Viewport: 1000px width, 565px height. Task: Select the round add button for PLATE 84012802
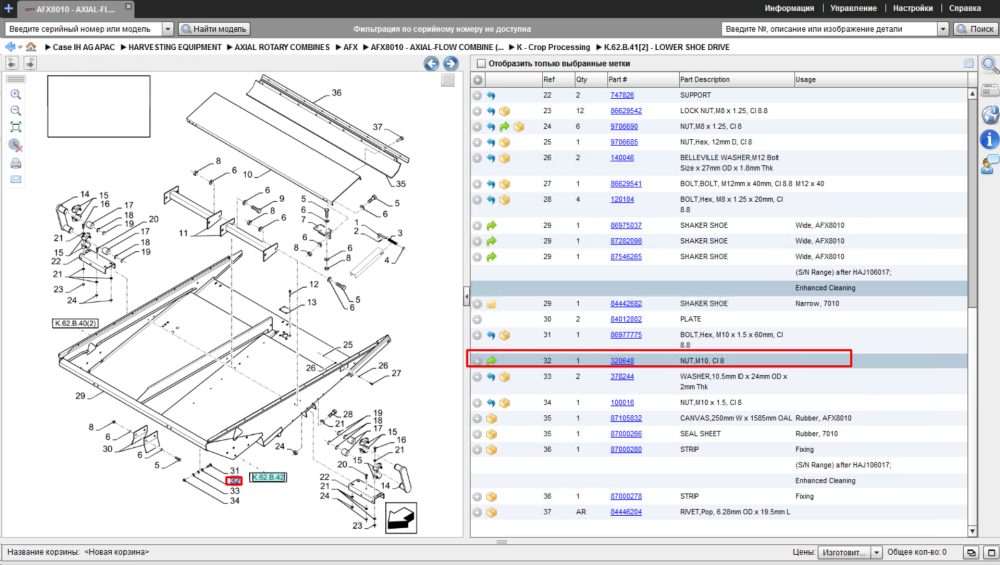[477, 319]
